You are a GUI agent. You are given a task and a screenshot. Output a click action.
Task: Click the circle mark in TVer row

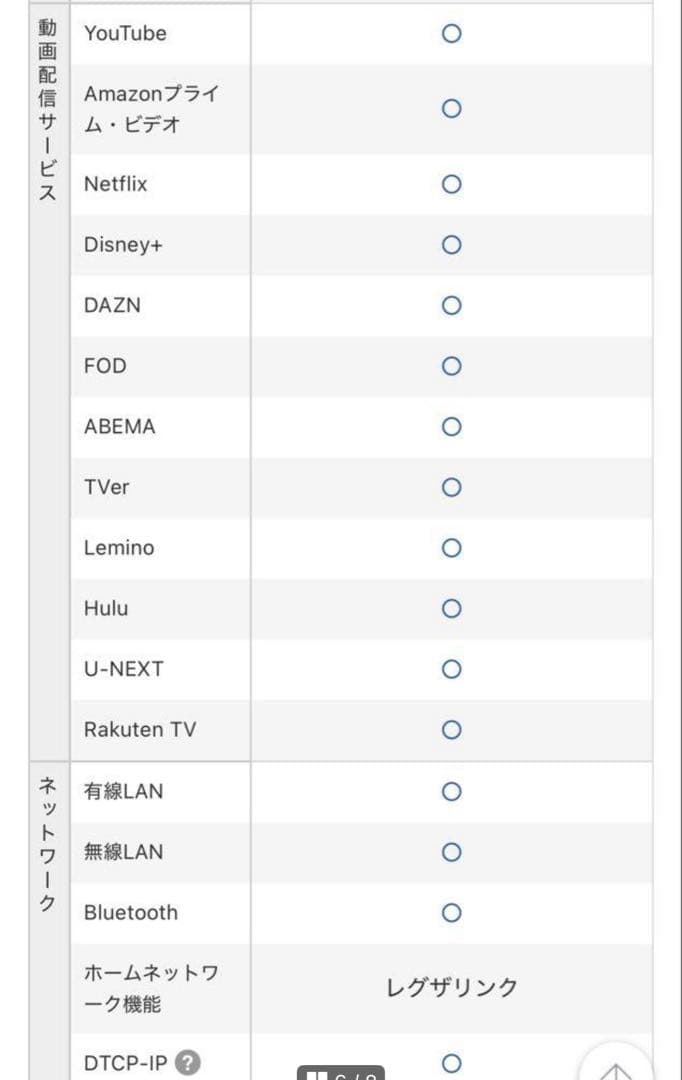click(451, 487)
